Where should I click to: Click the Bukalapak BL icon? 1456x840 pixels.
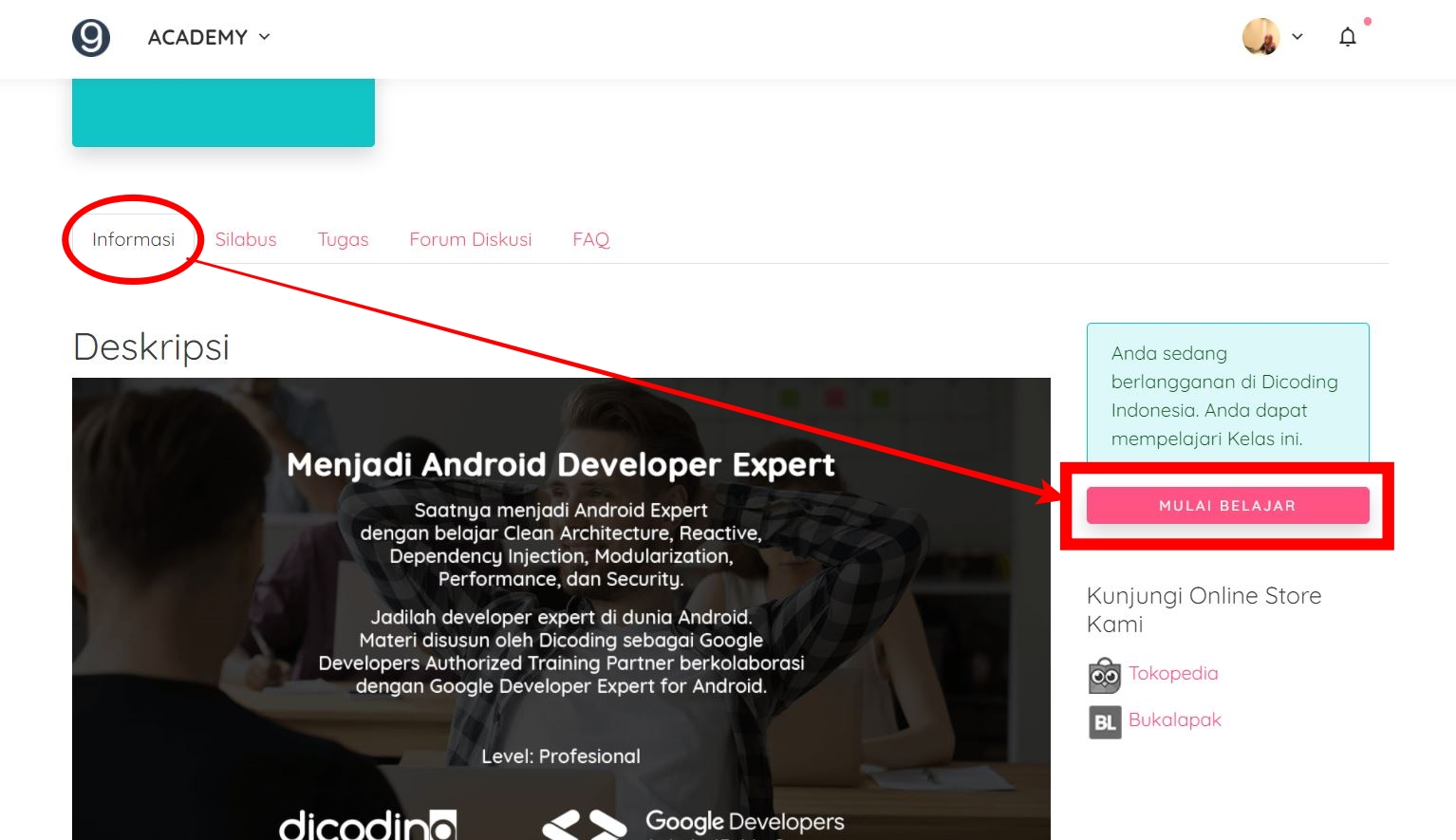click(x=1105, y=722)
